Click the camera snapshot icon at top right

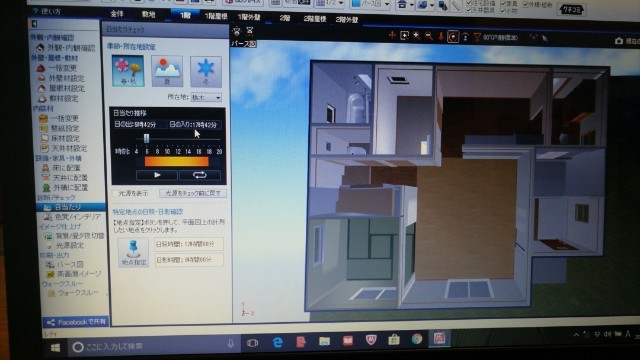[x=619, y=41]
